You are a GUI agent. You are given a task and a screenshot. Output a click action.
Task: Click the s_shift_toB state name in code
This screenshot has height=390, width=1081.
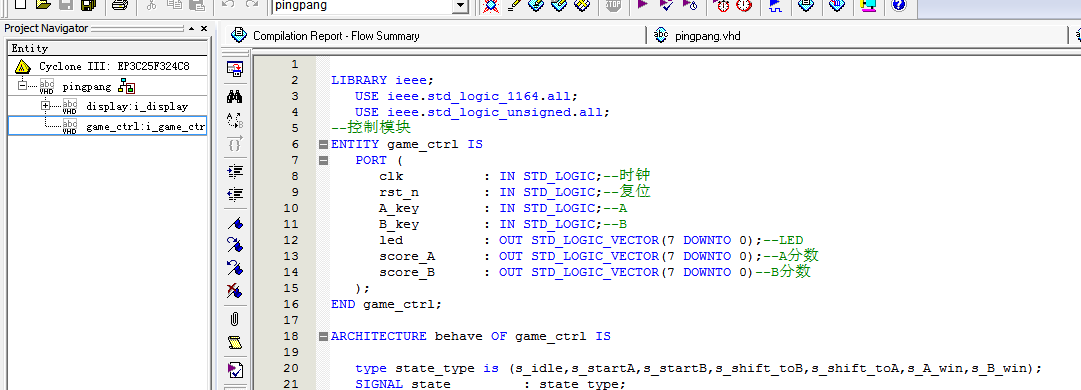click(760, 369)
